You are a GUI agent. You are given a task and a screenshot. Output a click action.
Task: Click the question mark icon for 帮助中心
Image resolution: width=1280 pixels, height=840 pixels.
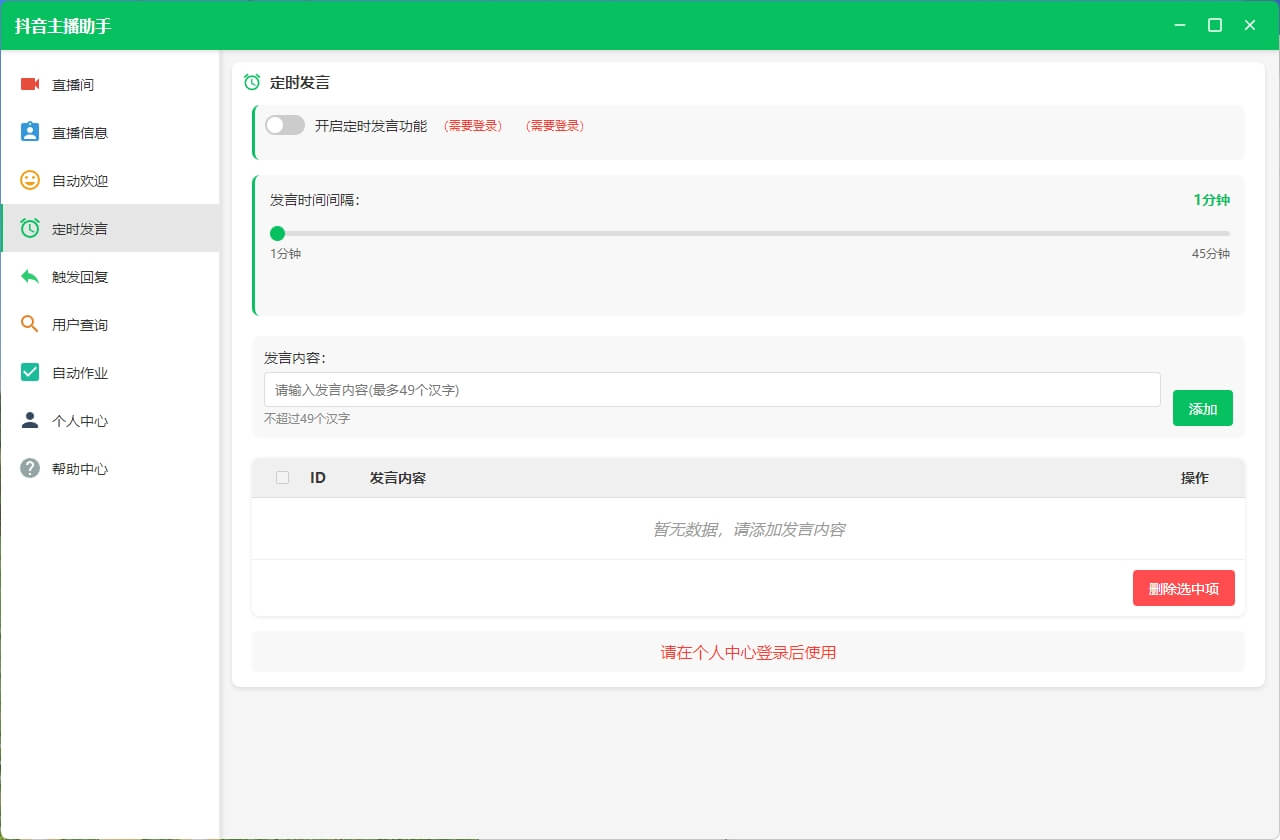[x=30, y=468]
